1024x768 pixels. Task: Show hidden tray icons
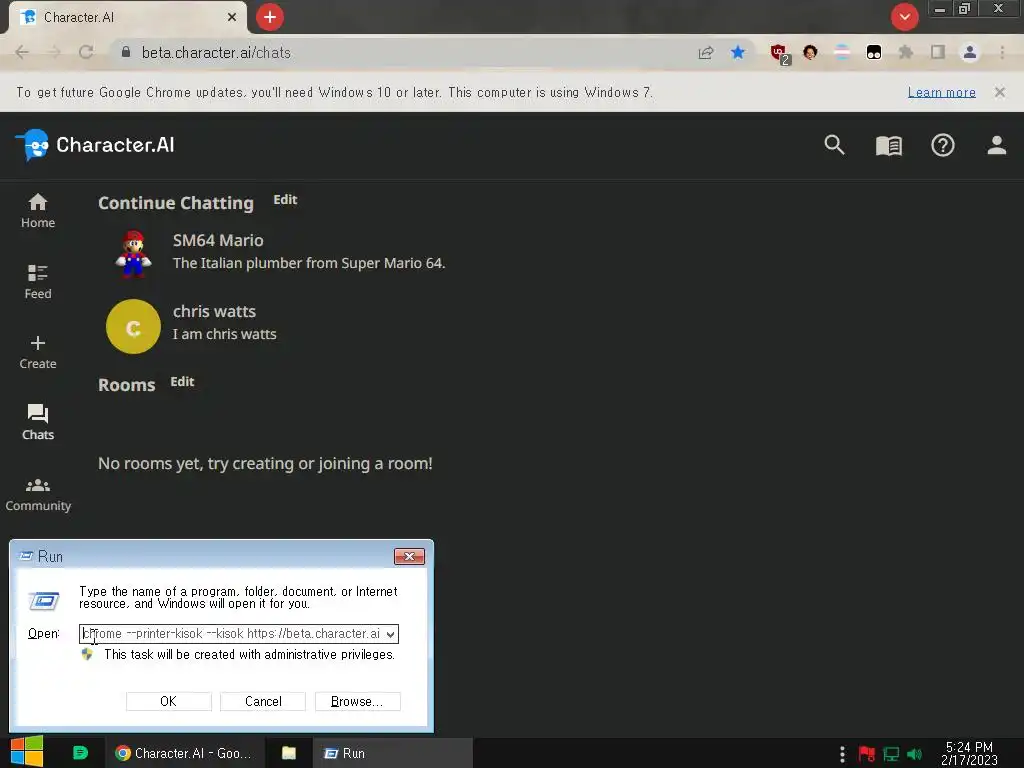click(x=842, y=754)
